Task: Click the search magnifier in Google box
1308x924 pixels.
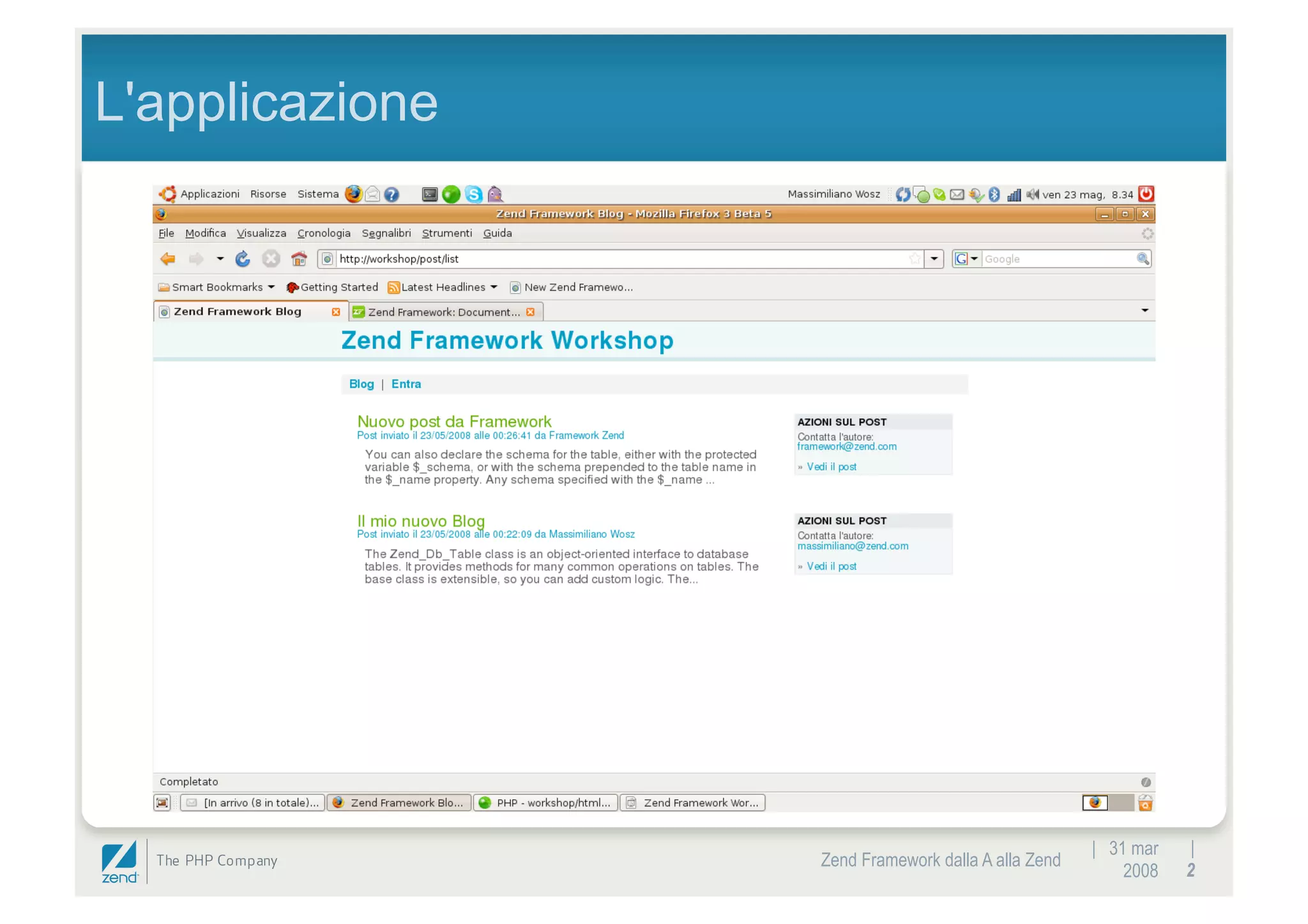Action: [1143, 259]
